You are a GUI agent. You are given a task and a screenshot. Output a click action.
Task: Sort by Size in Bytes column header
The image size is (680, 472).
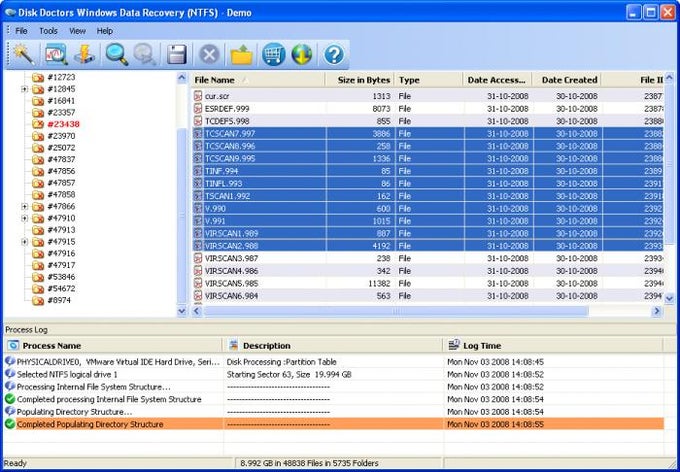pyautogui.click(x=360, y=80)
